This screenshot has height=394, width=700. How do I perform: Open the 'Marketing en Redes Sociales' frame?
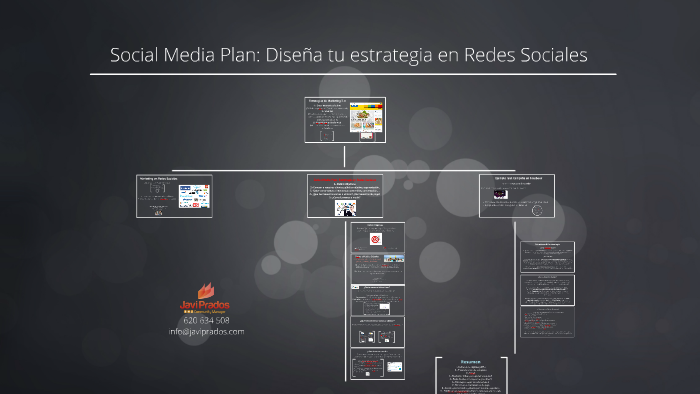(x=174, y=196)
